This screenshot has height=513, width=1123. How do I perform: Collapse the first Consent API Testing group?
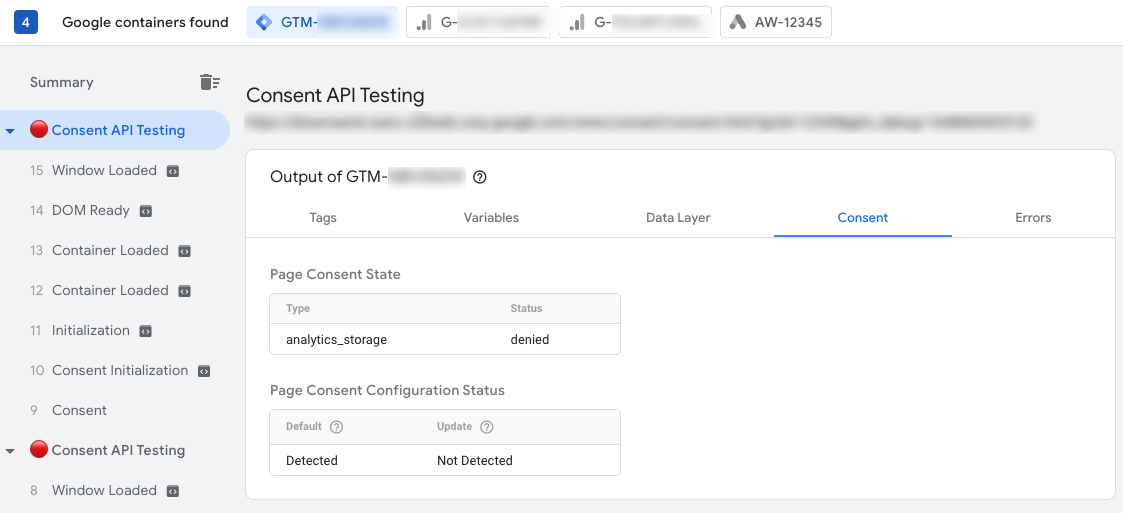tap(10, 131)
